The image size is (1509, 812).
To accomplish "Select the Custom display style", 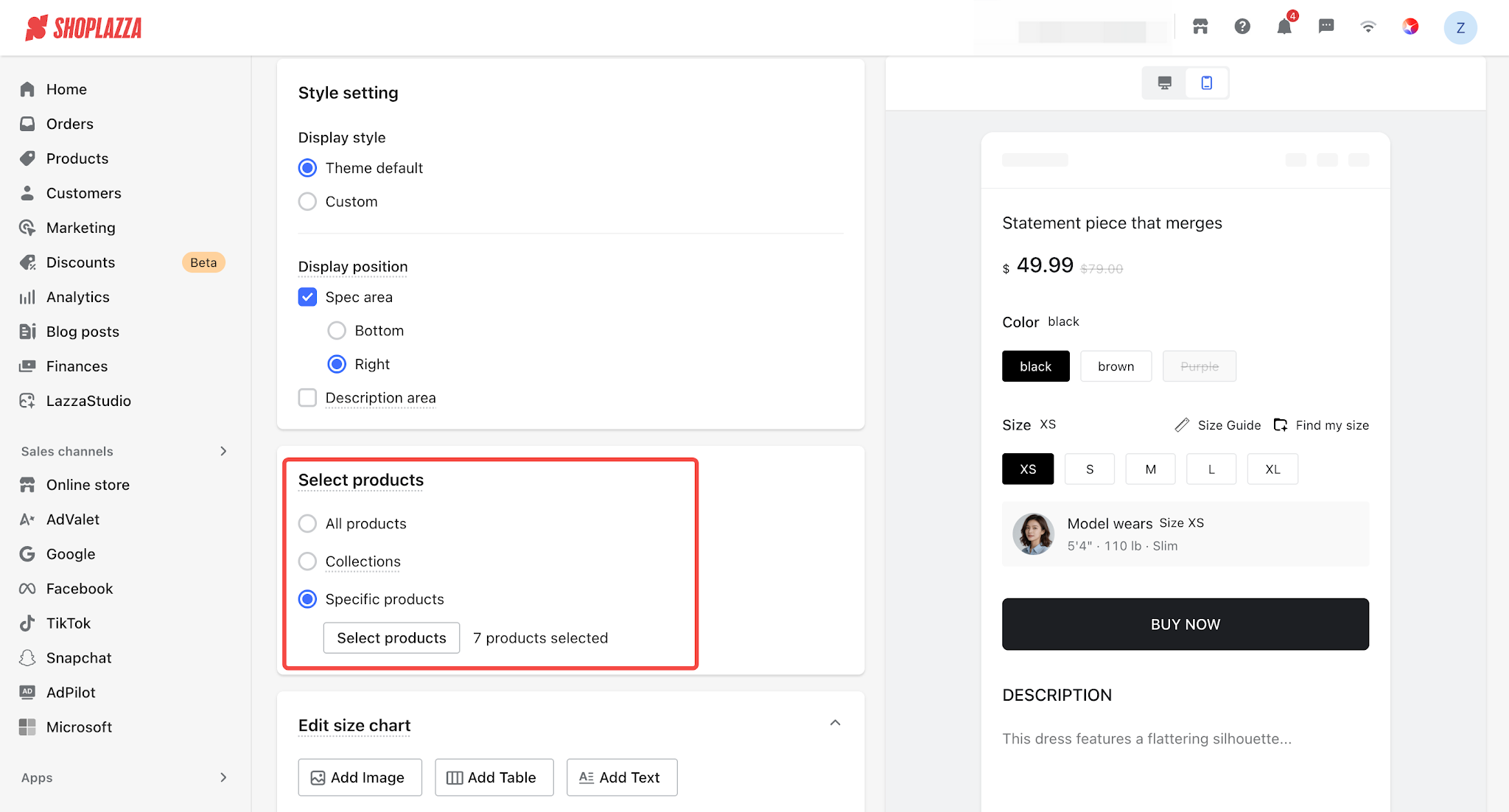I will point(307,201).
